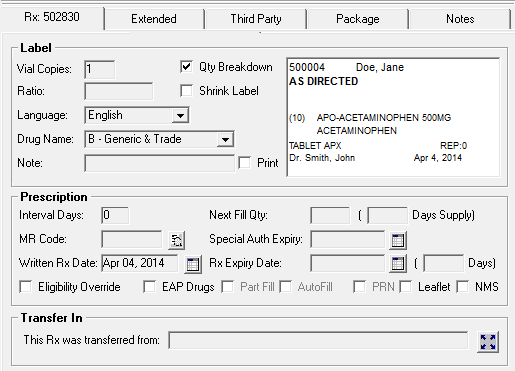Open the MR Code lookup icon

pyautogui.click(x=176, y=240)
